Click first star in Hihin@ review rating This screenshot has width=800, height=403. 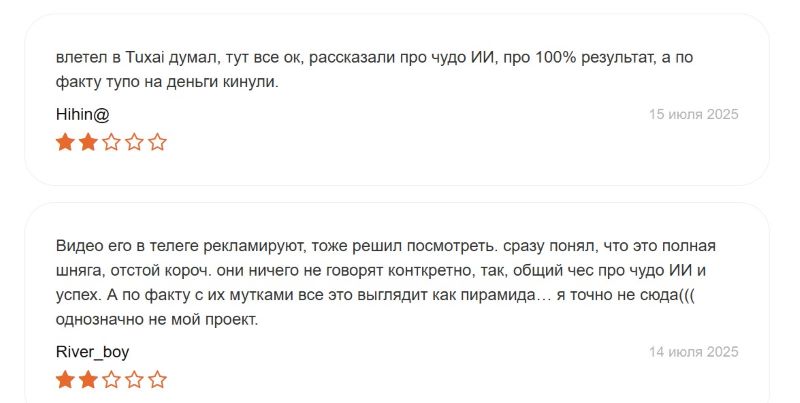[x=65, y=142]
